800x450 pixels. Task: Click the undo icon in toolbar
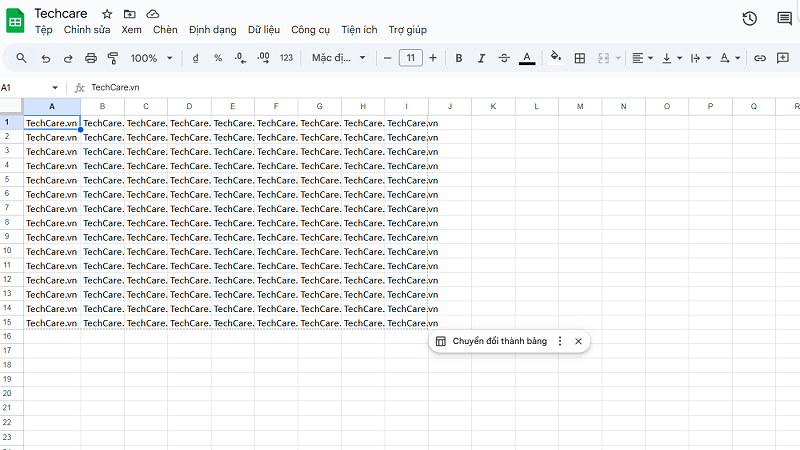(45, 58)
